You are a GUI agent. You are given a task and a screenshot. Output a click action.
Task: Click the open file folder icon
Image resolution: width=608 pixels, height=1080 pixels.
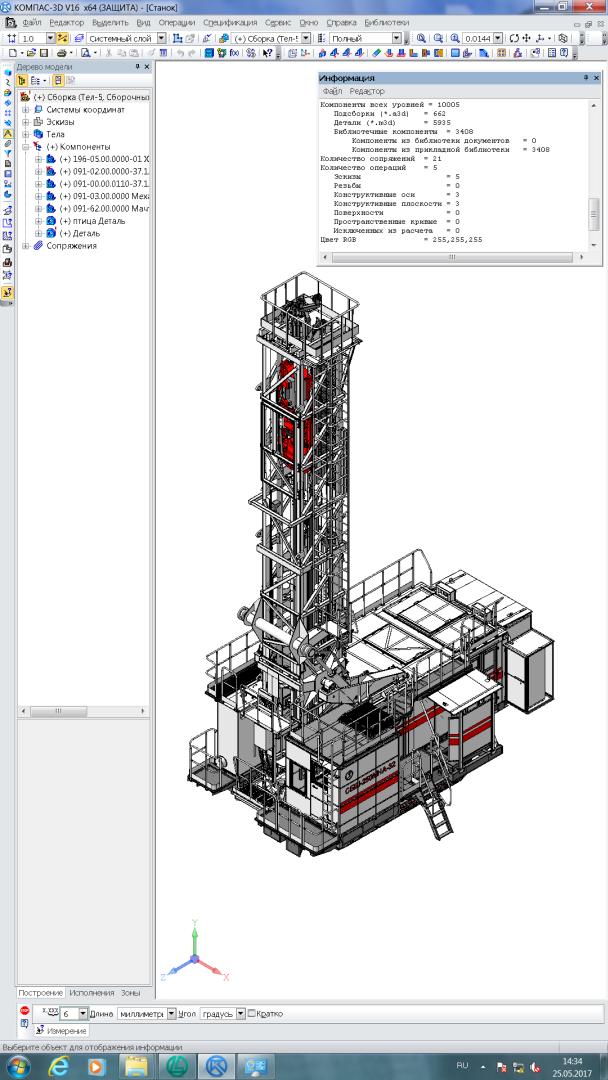click(x=31, y=52)
